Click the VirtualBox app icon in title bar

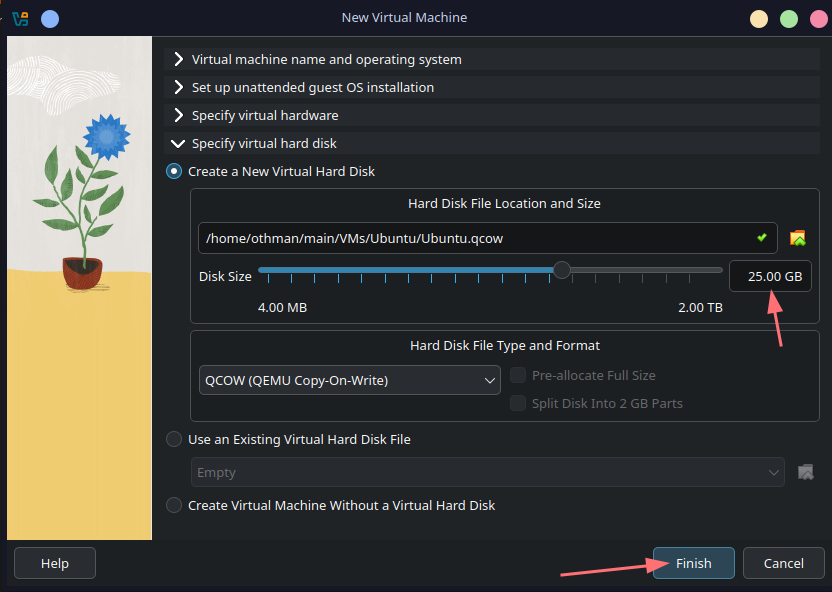coord(20,18)
